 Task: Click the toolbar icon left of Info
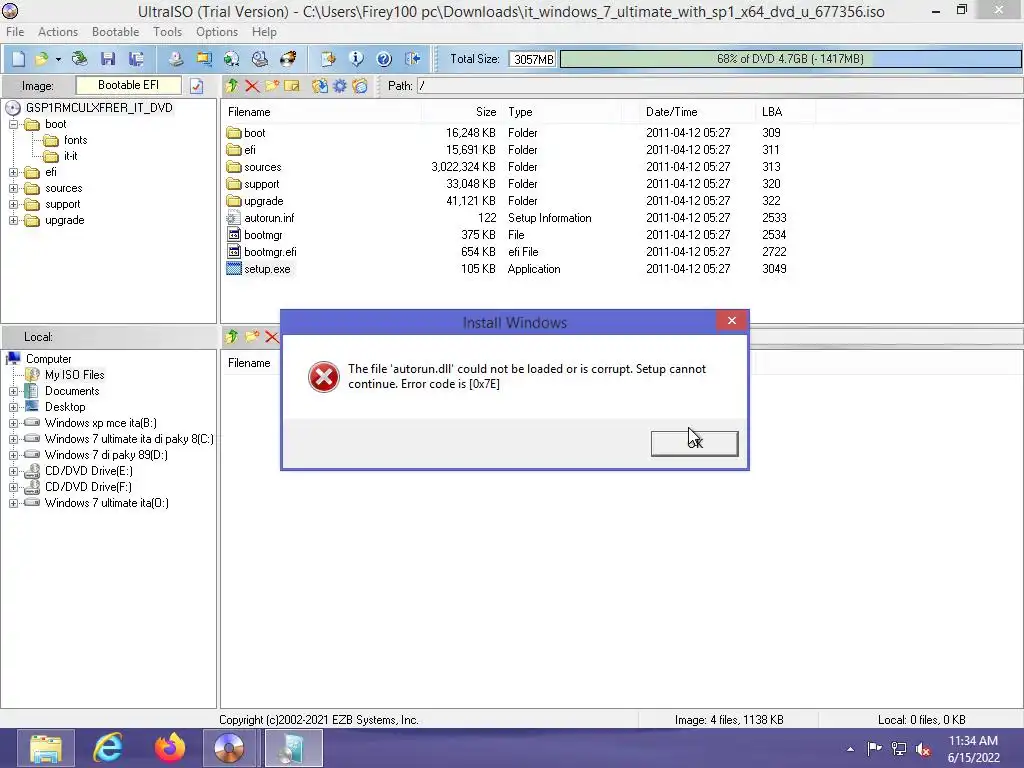328,59
